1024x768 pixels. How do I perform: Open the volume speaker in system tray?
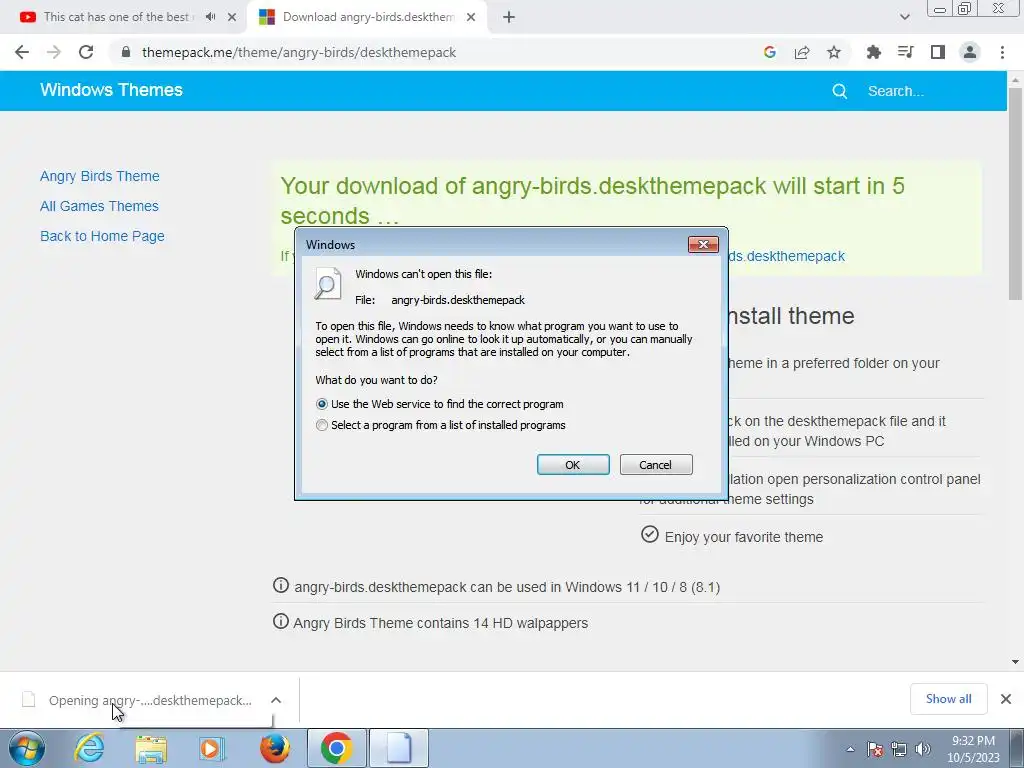point(923,749)
